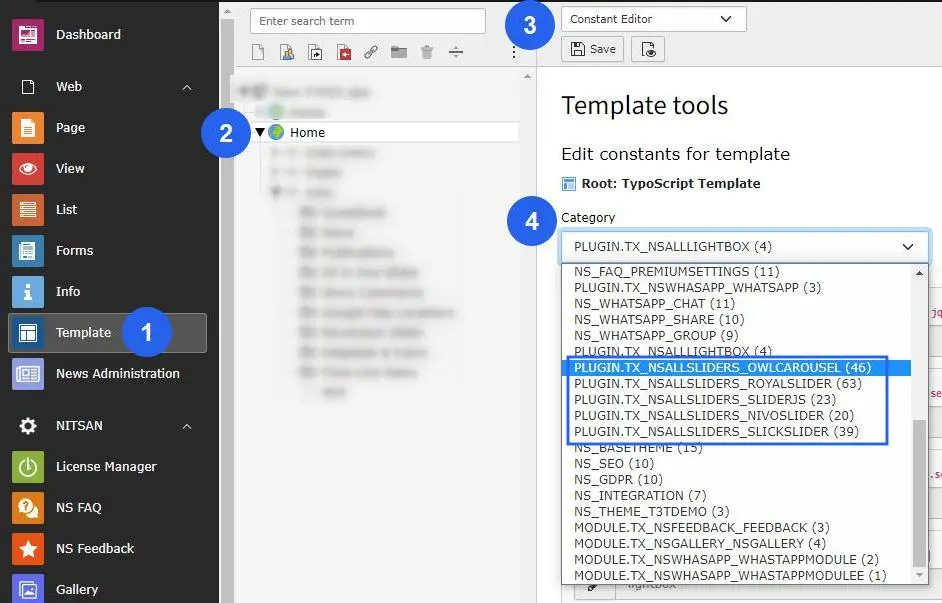The height and width of the screenshot is (603, 942).
Task: Collapse the Web module group
Action: coord(187,87)
